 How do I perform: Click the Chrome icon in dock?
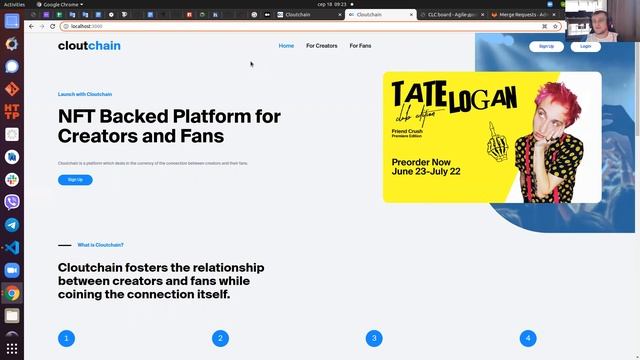tap(12, 293)
